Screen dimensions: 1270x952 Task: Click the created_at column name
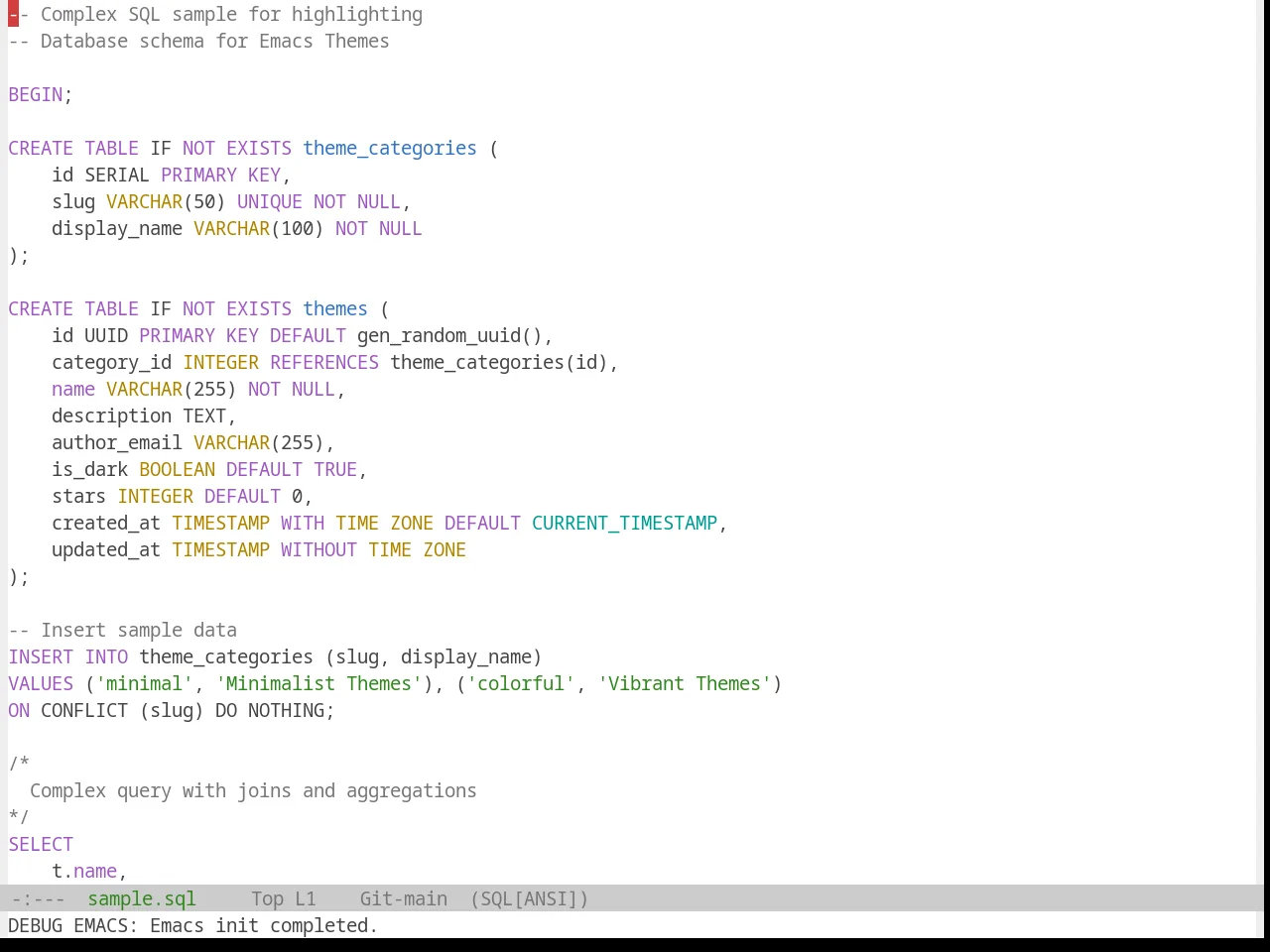pos(106,524)
